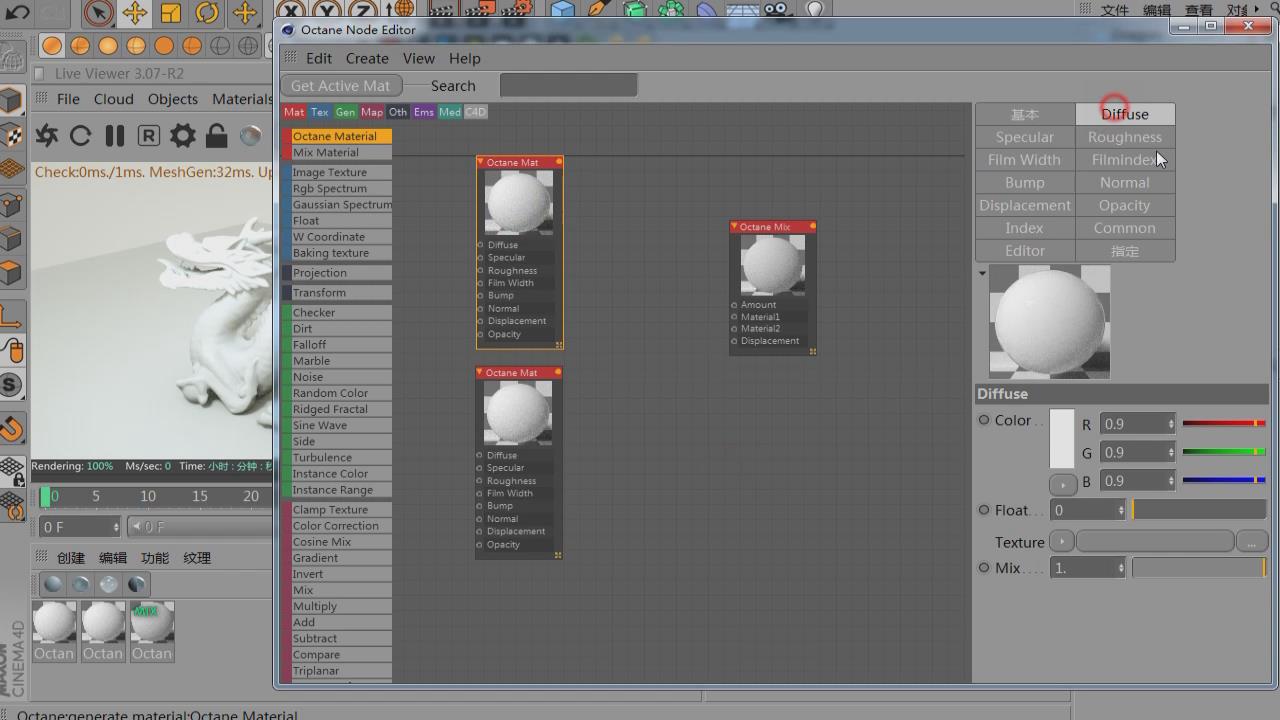This screenshot has height=720, width=1280.
Task: Click the R value stepper arrows
Action: click(x=1171, y=424)
